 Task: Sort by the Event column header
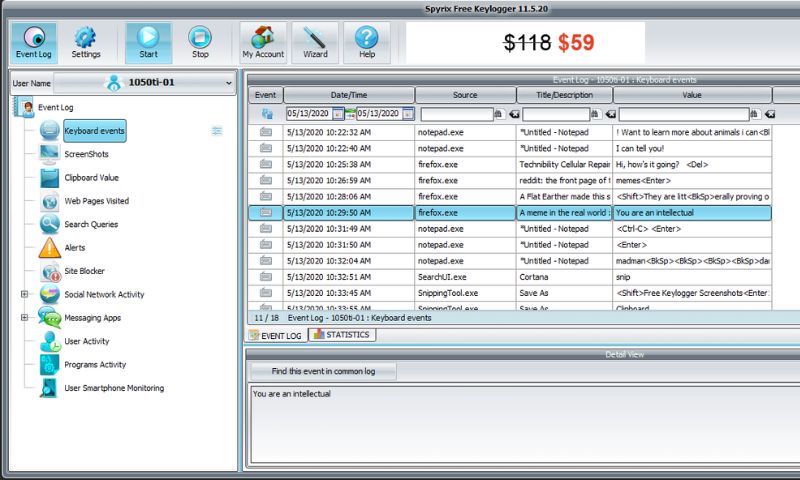coord(265,95)
